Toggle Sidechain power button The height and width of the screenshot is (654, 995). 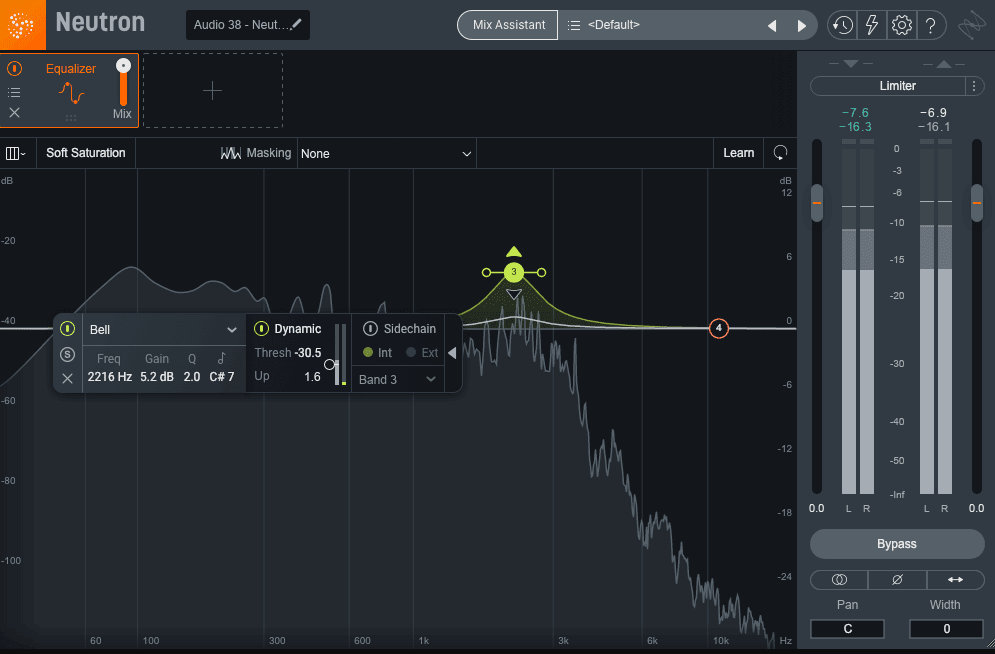pos(370,329)
